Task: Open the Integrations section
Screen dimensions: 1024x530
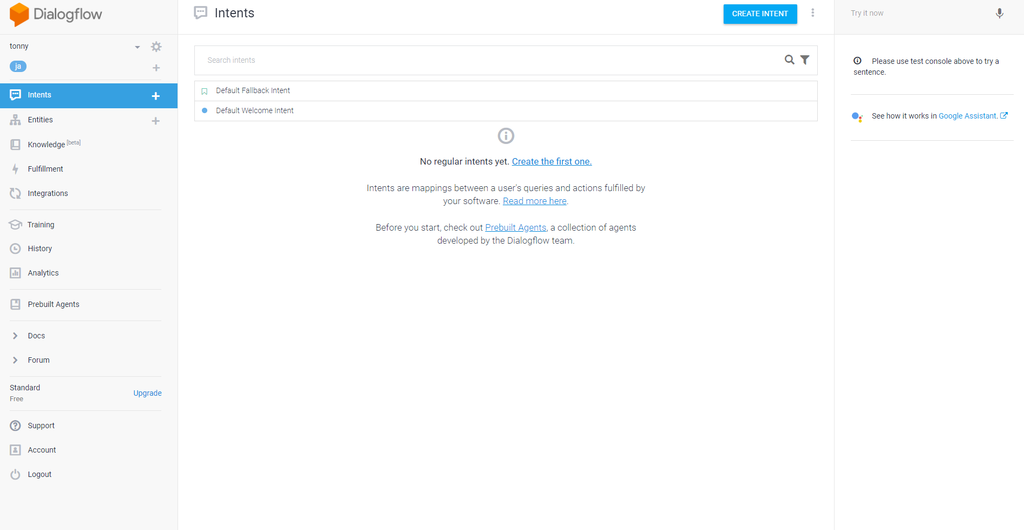Action: pyautogui.click(x=48, y=193)
